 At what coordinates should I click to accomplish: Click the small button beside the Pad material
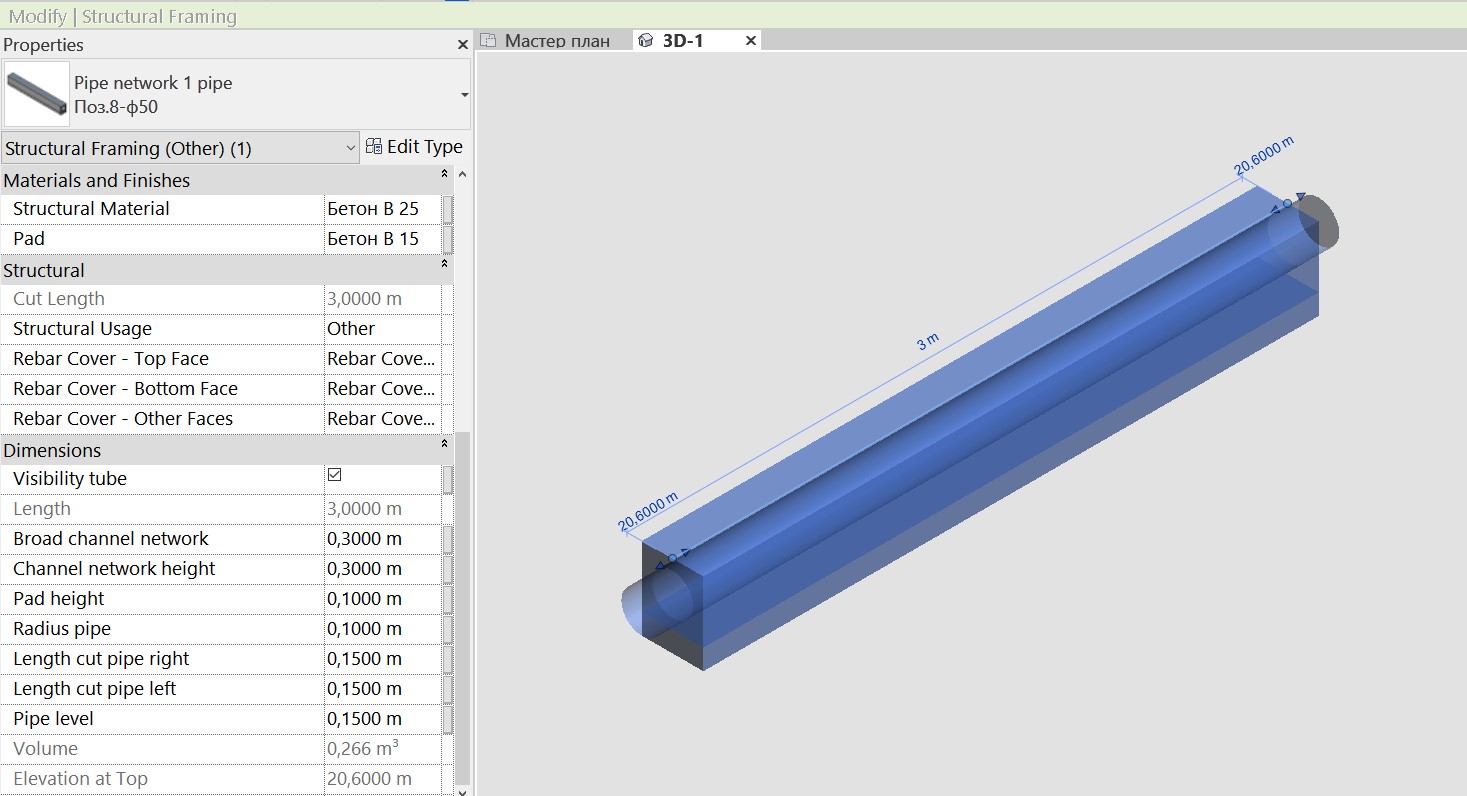pos(447,239)
